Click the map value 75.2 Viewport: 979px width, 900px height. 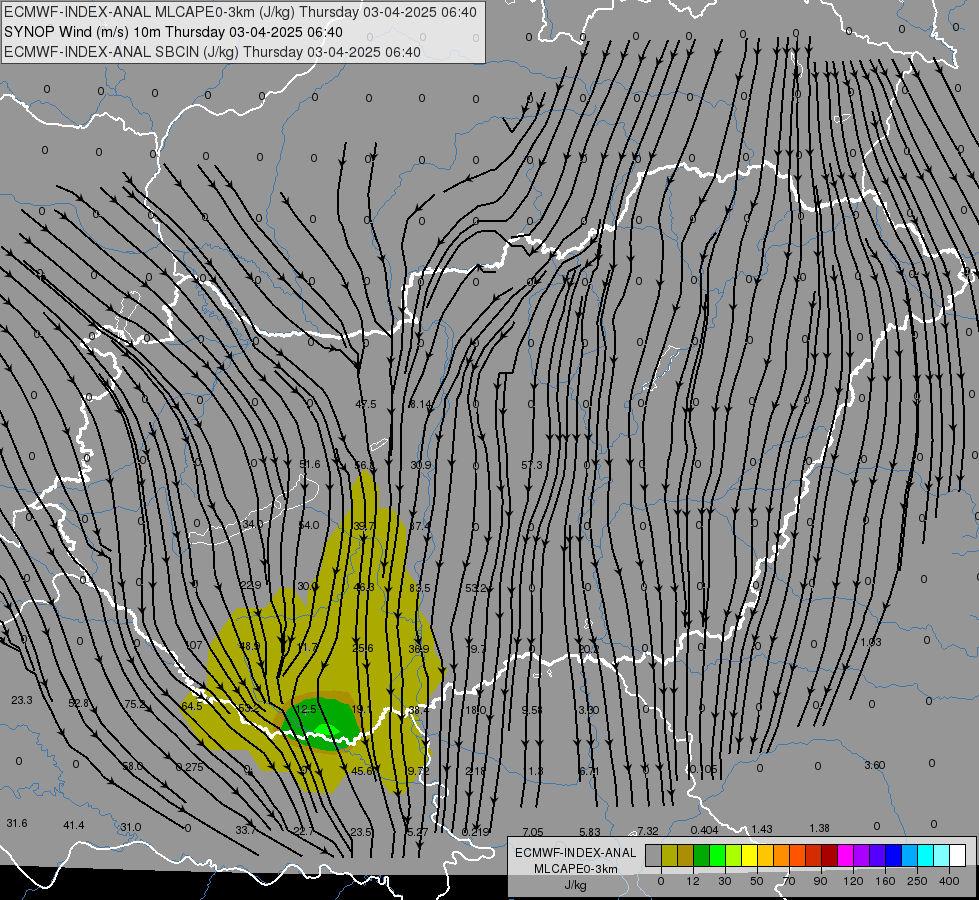(135, 704)
